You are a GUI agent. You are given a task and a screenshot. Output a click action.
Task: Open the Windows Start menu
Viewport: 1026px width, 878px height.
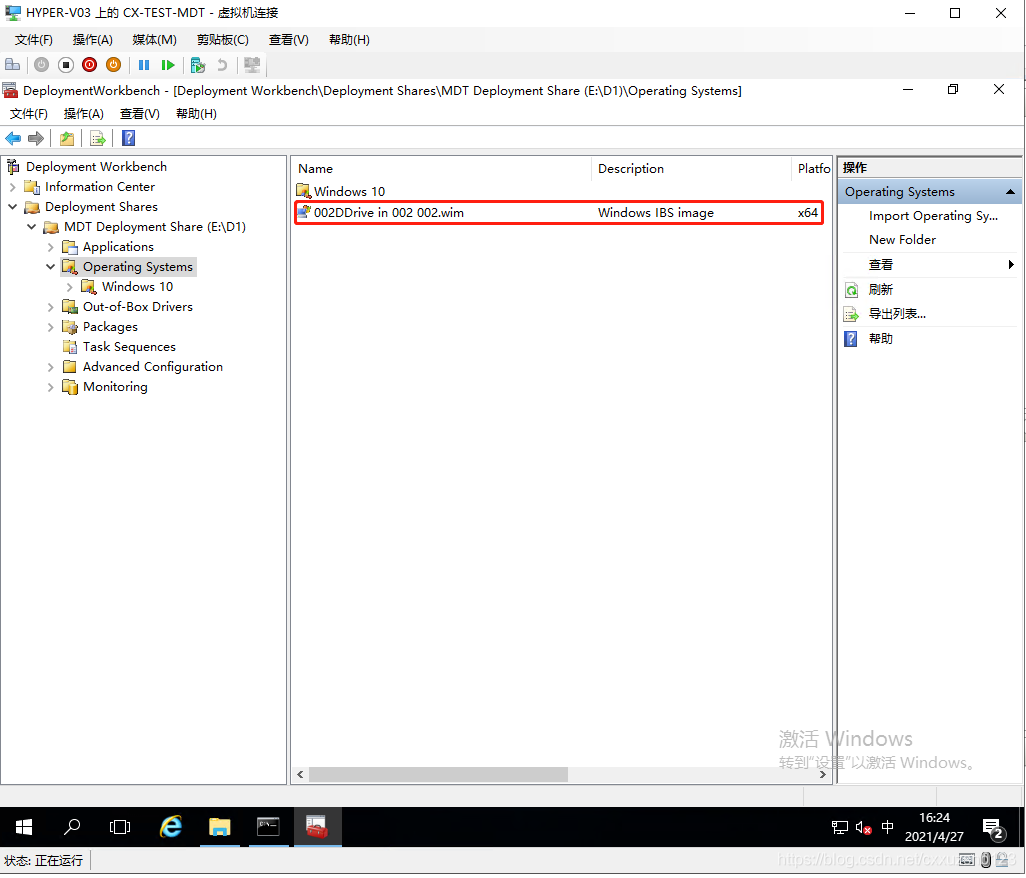click(x=24, y=828)
